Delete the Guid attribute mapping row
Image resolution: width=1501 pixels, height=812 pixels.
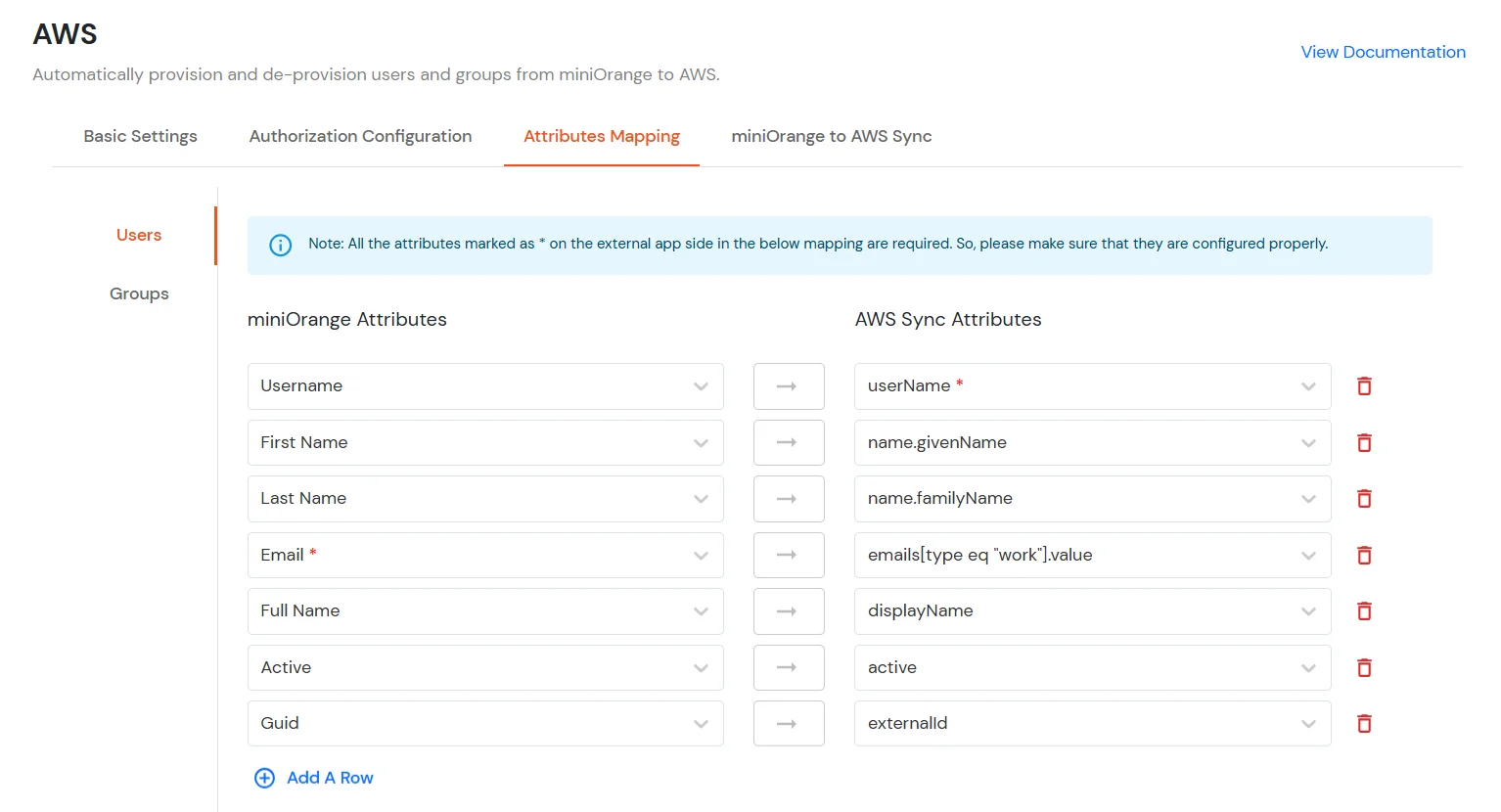[x=1363, y=723]
